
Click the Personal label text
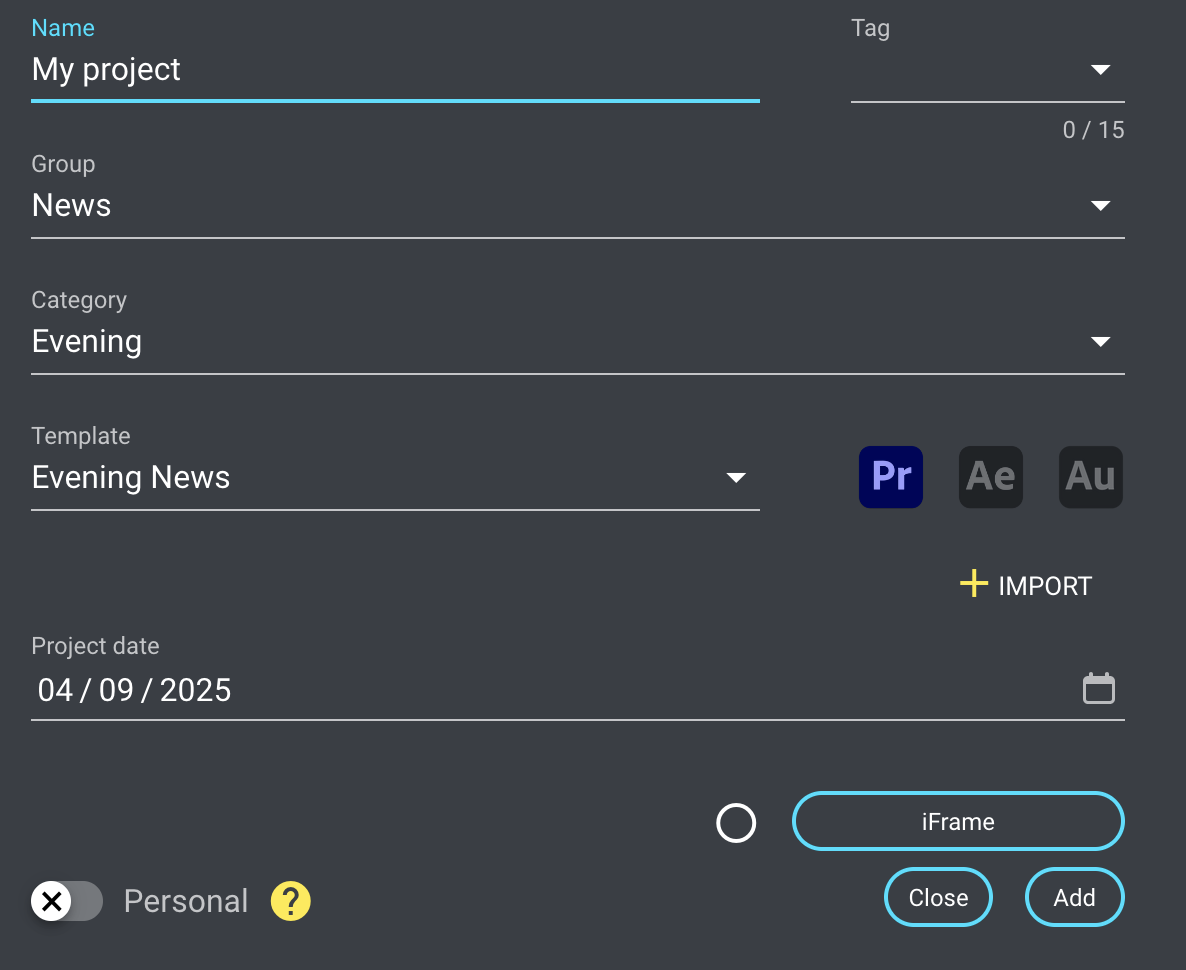click(186, 901)
